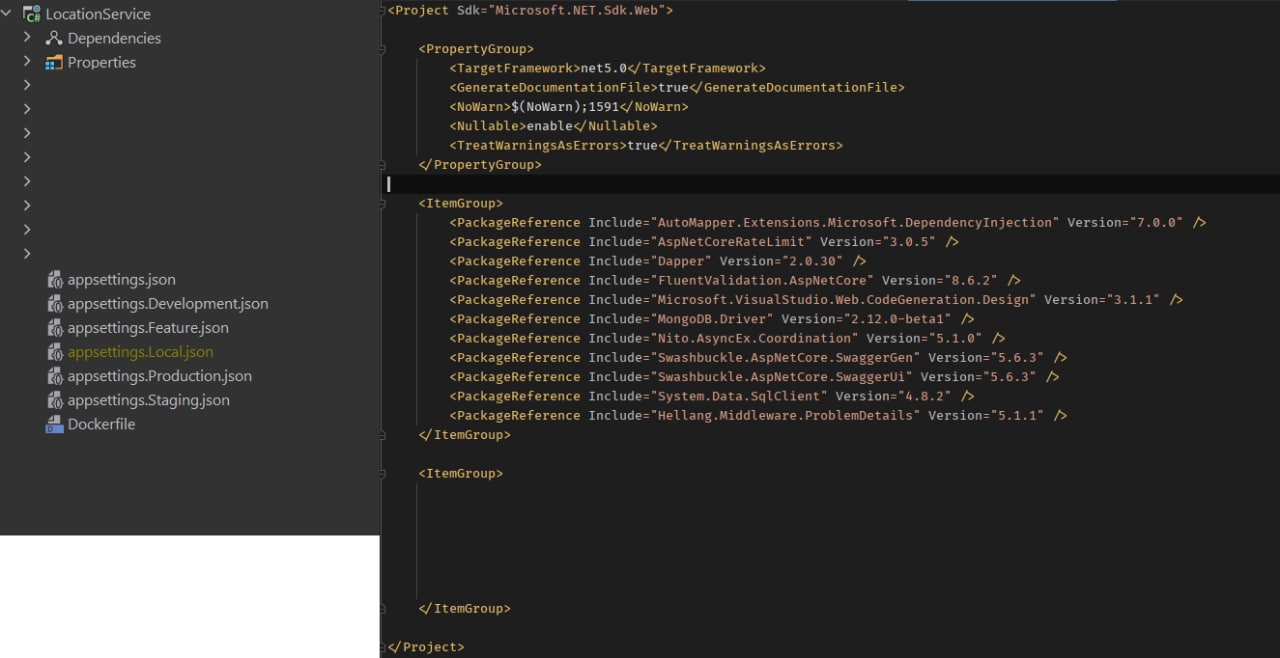Click the Properties folder icon
This screenshot has width=1280, height=658.
pyautogui.click(x=54, y=62)
